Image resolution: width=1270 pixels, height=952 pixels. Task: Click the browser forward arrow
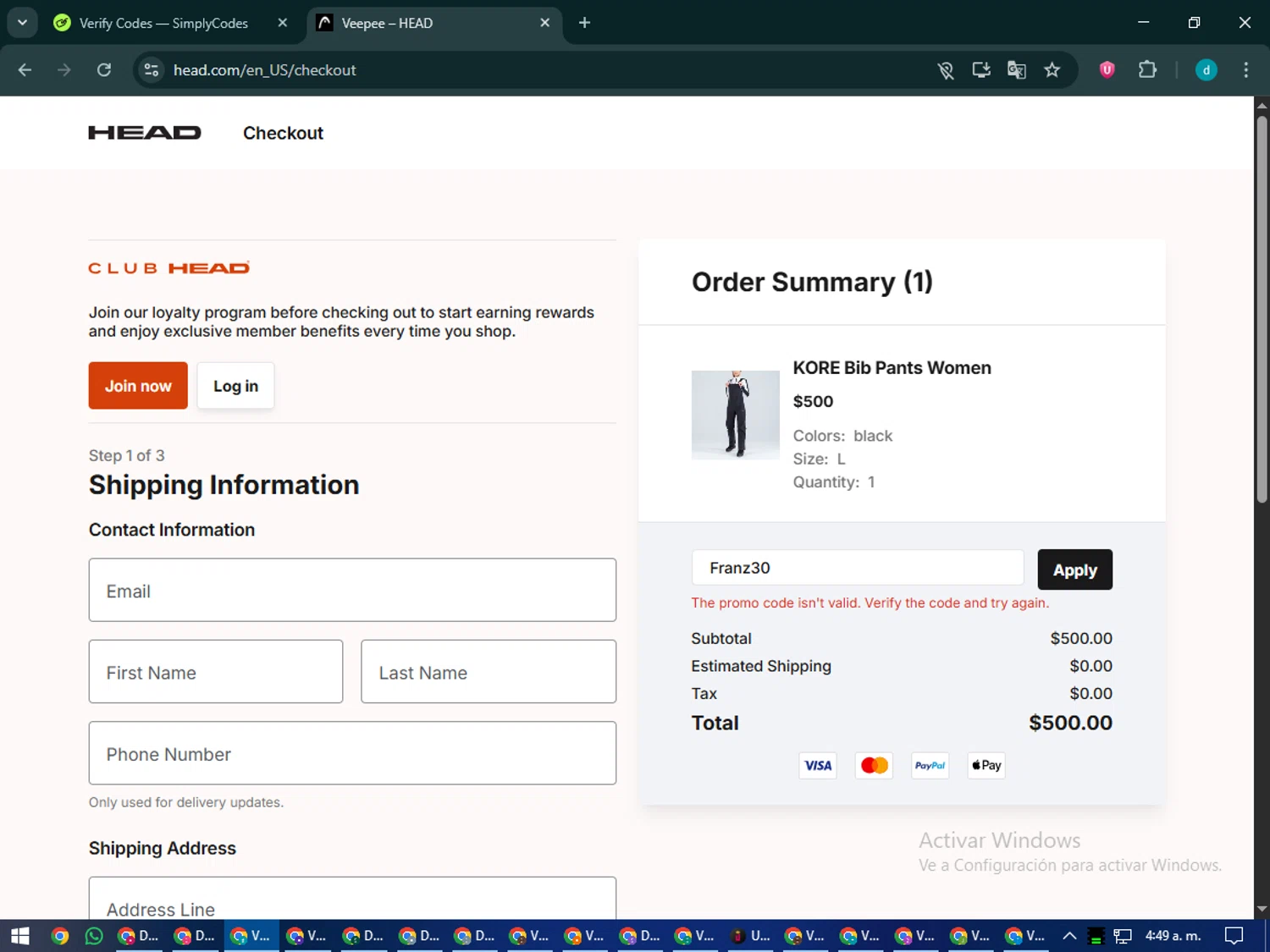64,70
